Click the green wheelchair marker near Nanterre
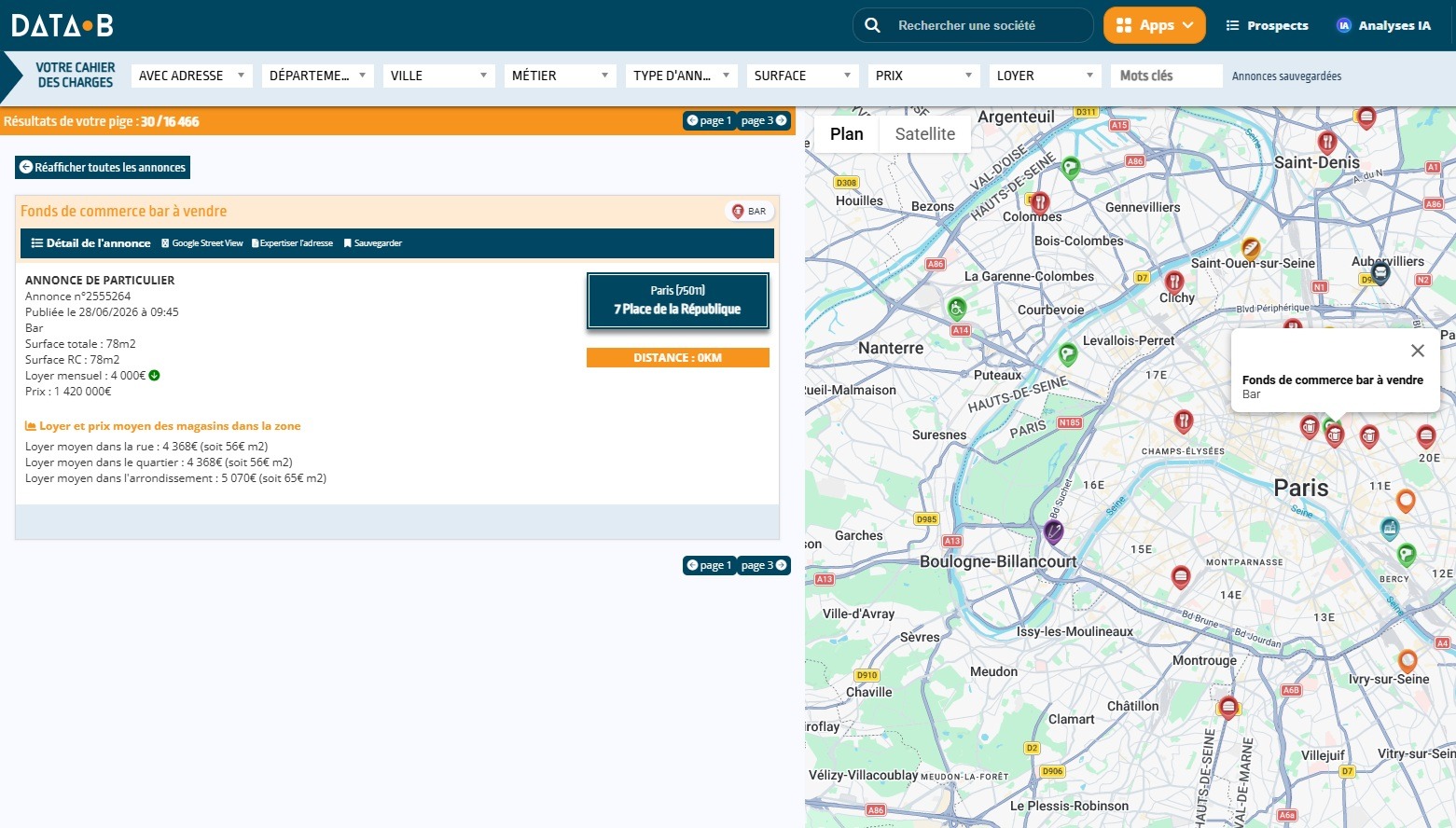Image resolution: width=1456 pixels, height=828 pixels. [956, 308]
